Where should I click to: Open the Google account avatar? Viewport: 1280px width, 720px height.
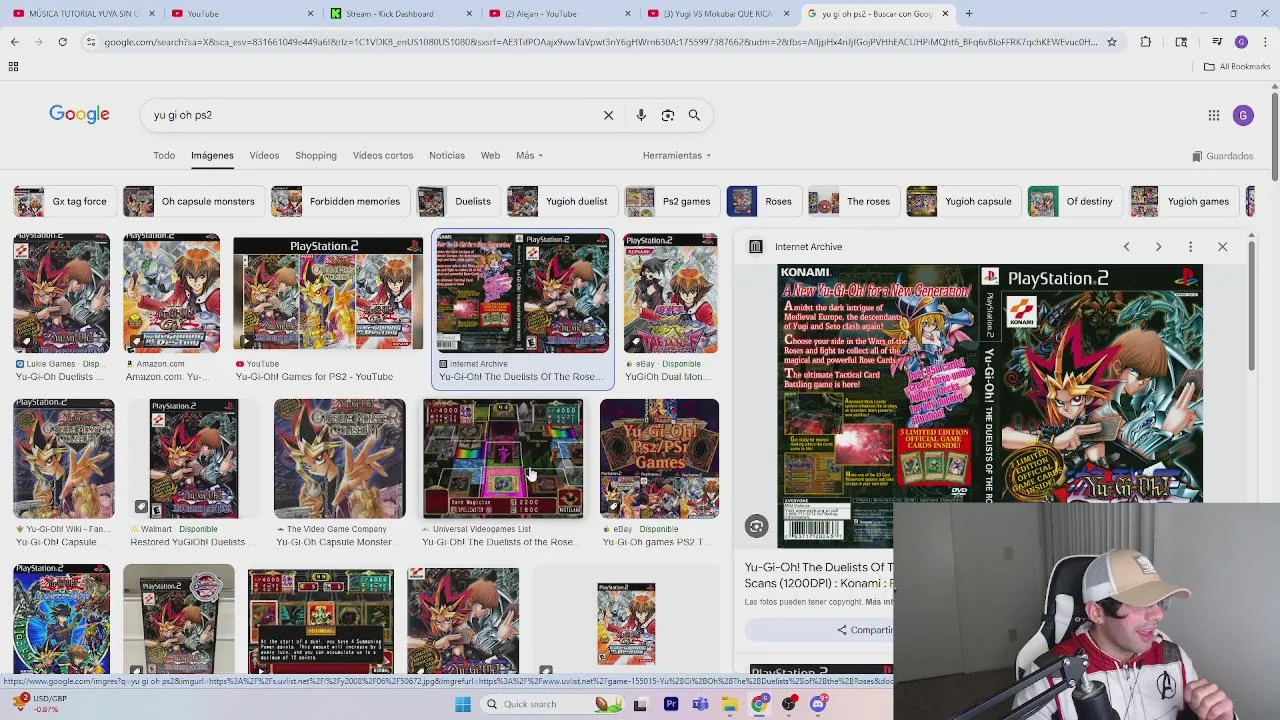1243,115
